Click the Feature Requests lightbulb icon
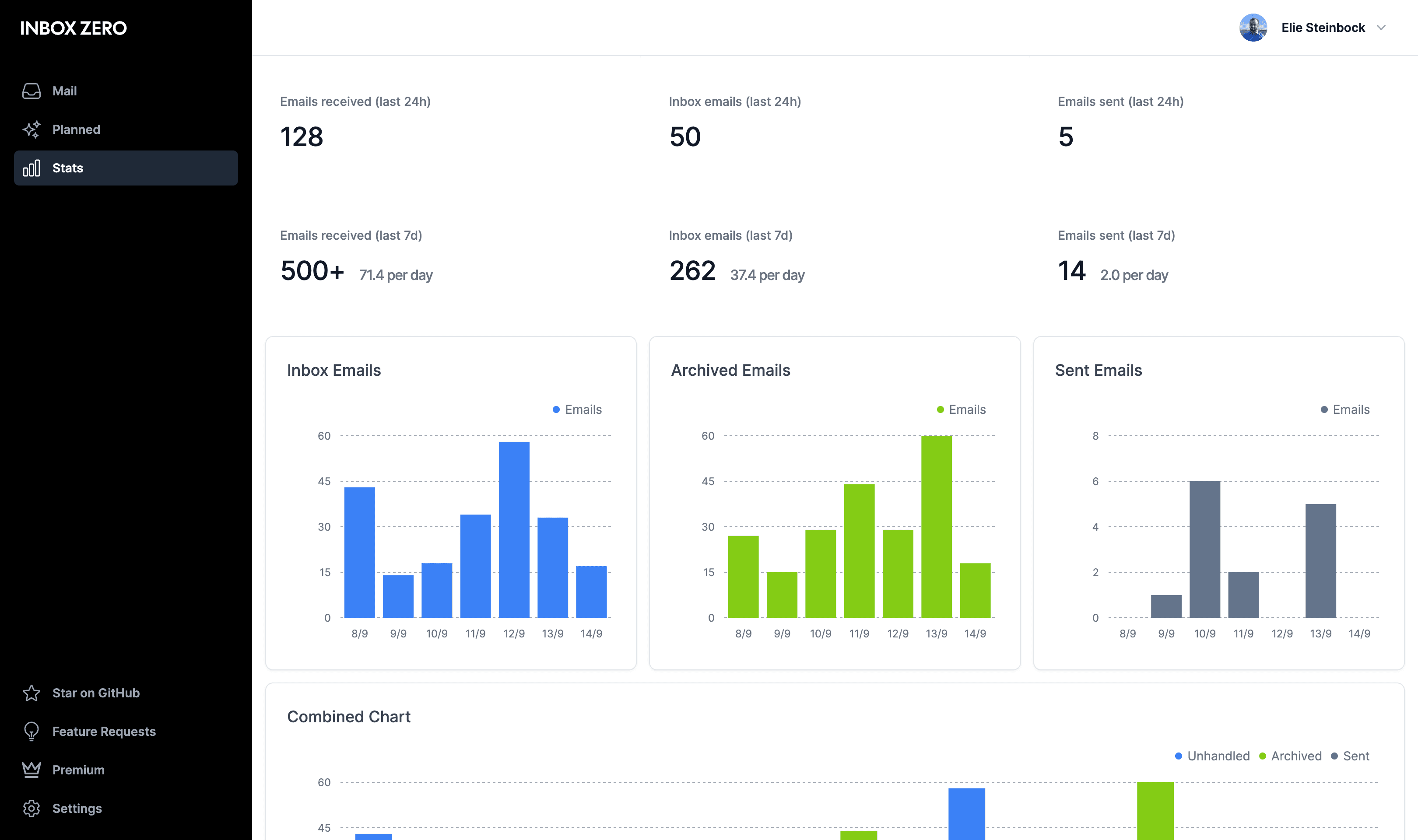 pos(31,731)
